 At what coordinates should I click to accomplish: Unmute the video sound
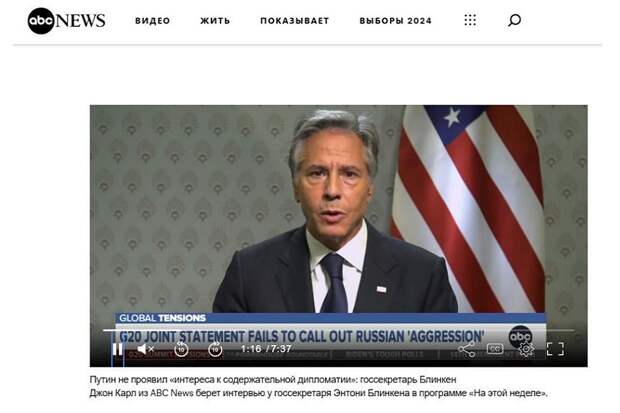146,349
